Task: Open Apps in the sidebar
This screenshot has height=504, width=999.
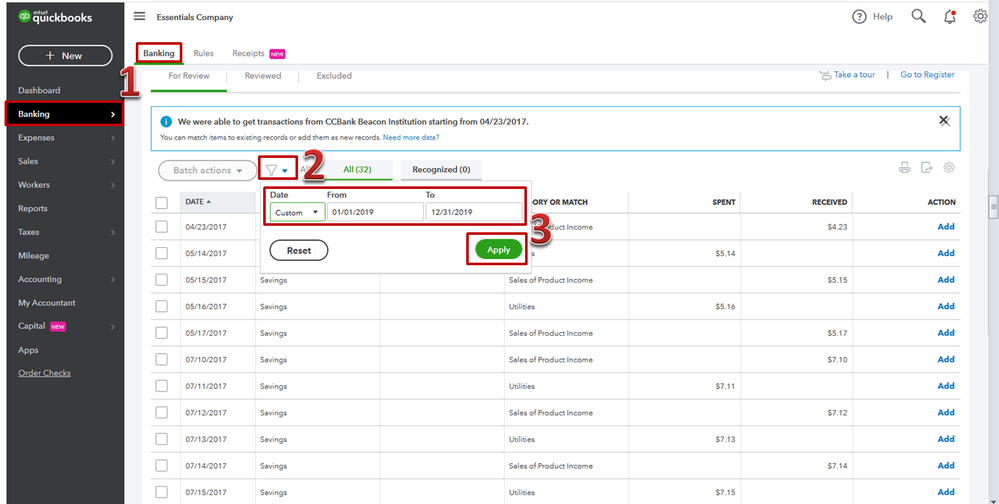Action: [28, 350]
